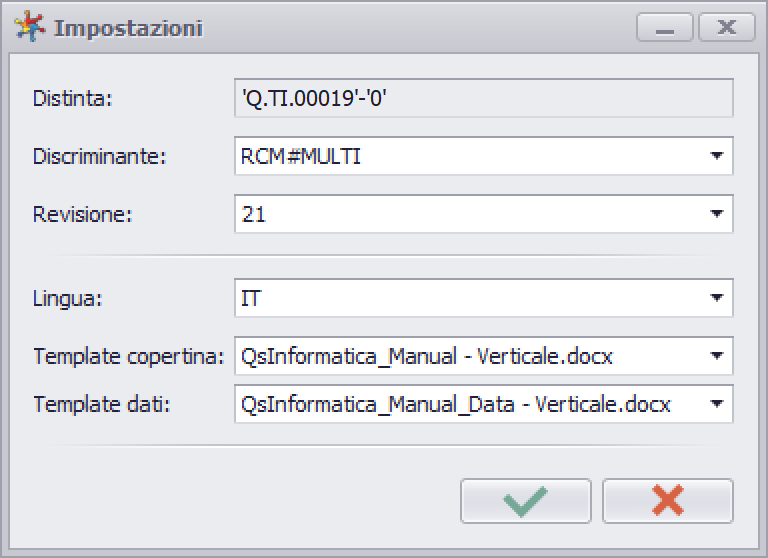
Task: Select the Distinta field showing 'Q.TI.00019'-'0'
Action: (484, 98)
